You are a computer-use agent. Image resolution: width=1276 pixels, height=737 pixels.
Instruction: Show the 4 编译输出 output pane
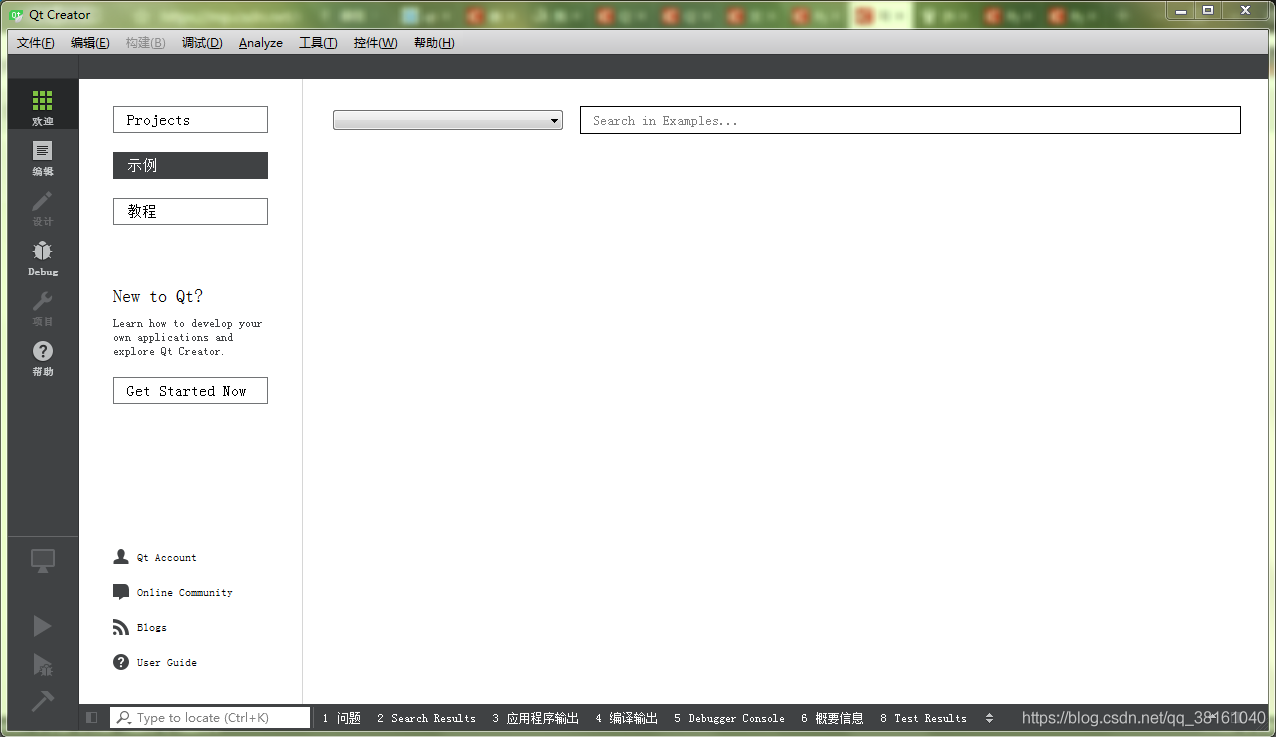click(625, 717)
